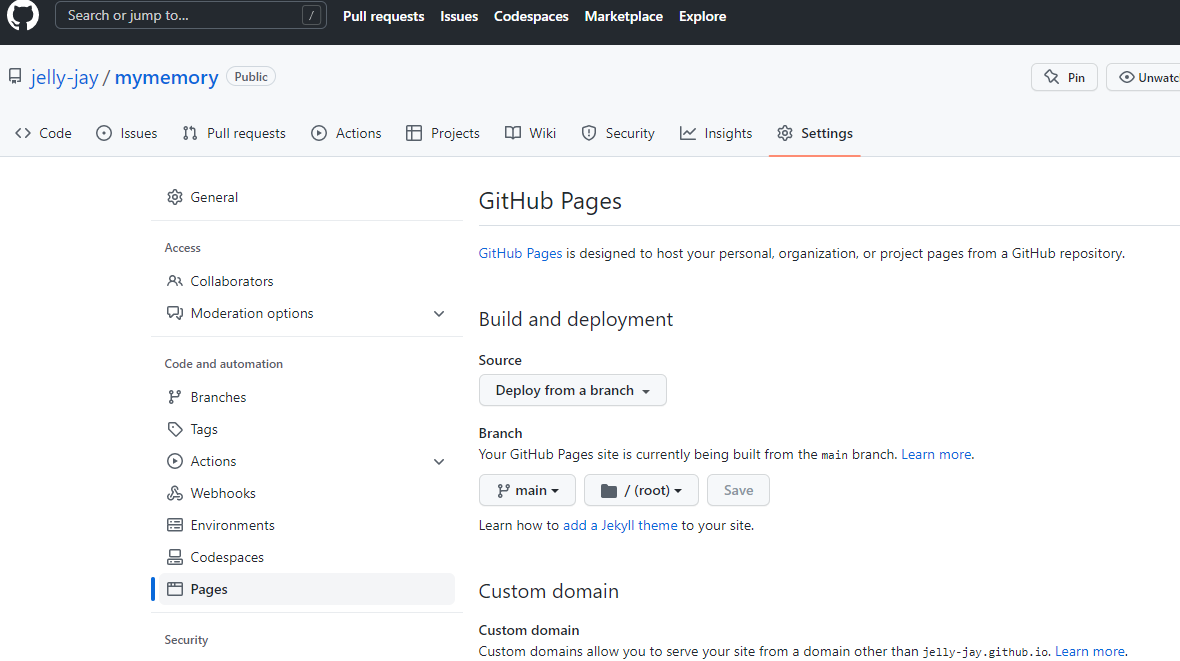Open Pull requests in top navigation
The width and height of the screenshot is (1180, 661).
tap(384, 16)
